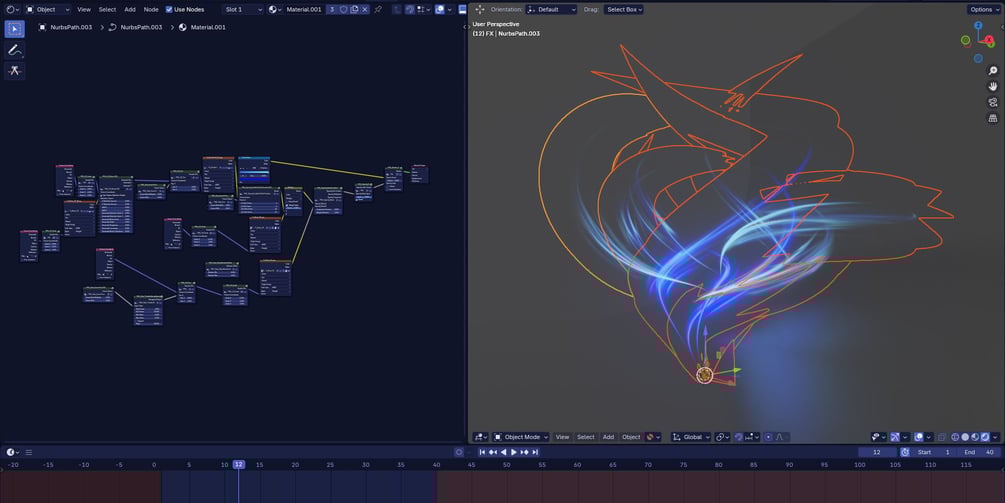Click the red X axis gizmo
This screenshot has height=503, width=1005.
point(990,41)
